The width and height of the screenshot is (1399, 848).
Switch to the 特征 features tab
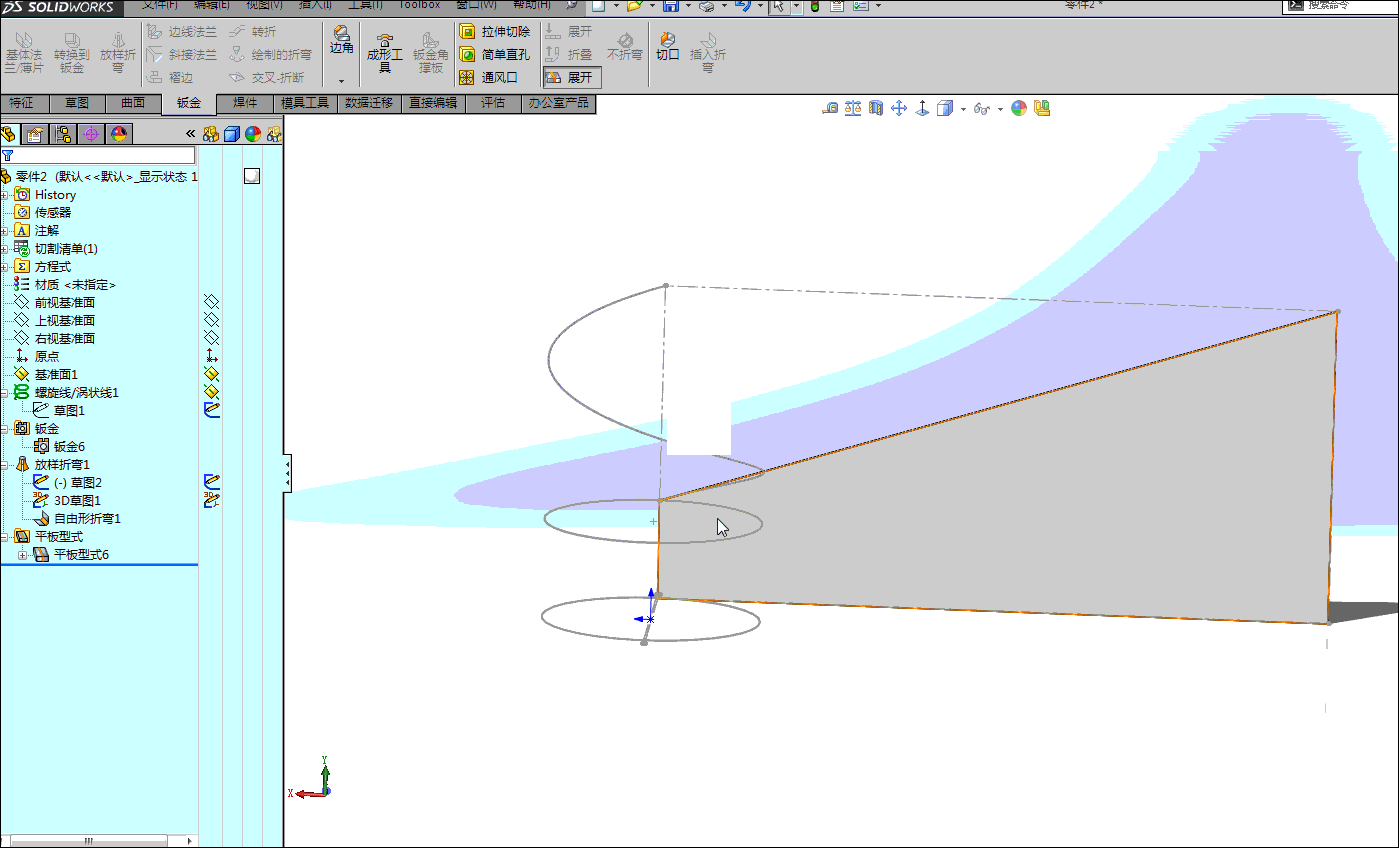coord(21,103)
